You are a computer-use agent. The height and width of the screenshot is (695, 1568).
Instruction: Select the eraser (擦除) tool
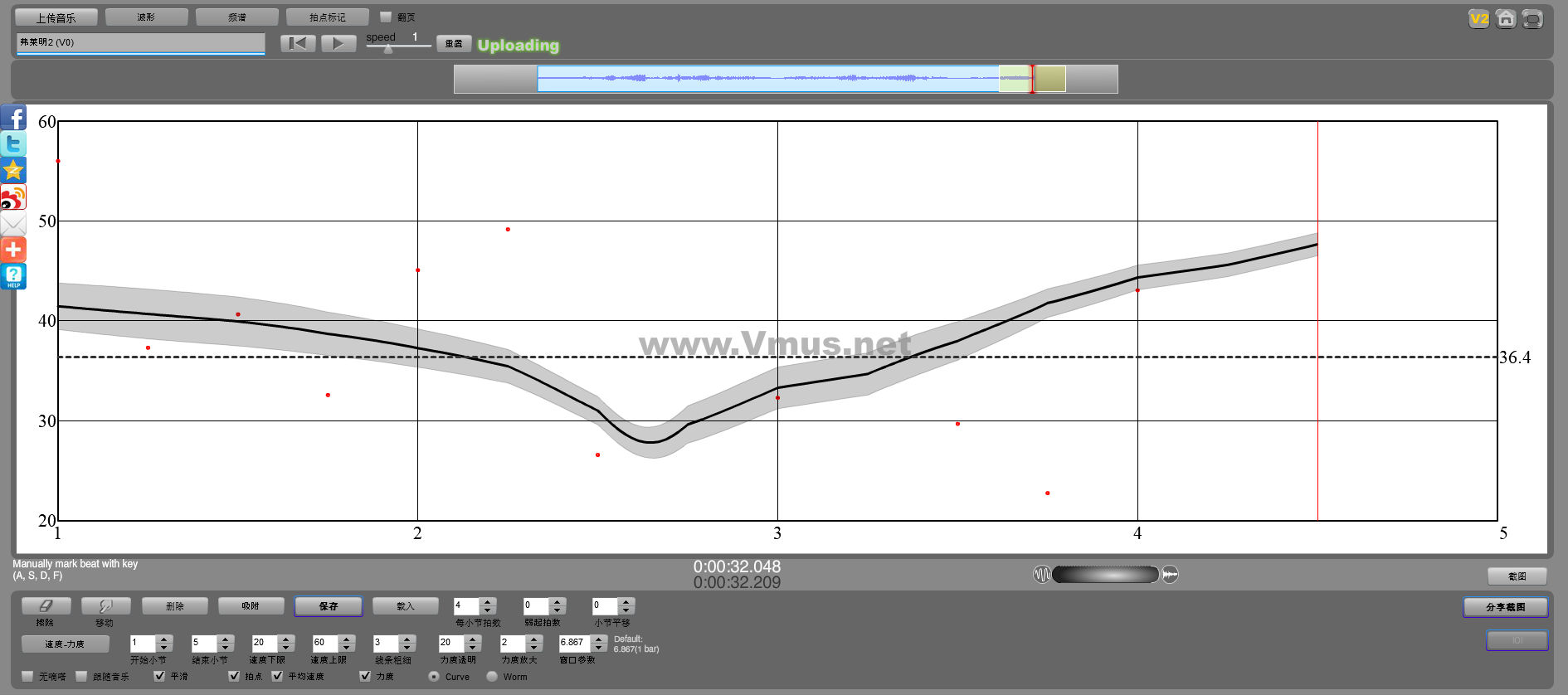[46, 606]
